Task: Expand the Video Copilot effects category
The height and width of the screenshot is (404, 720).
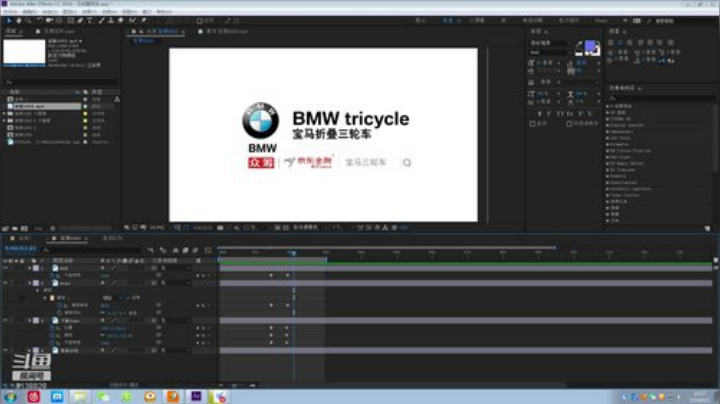Action: click(608, 195)
